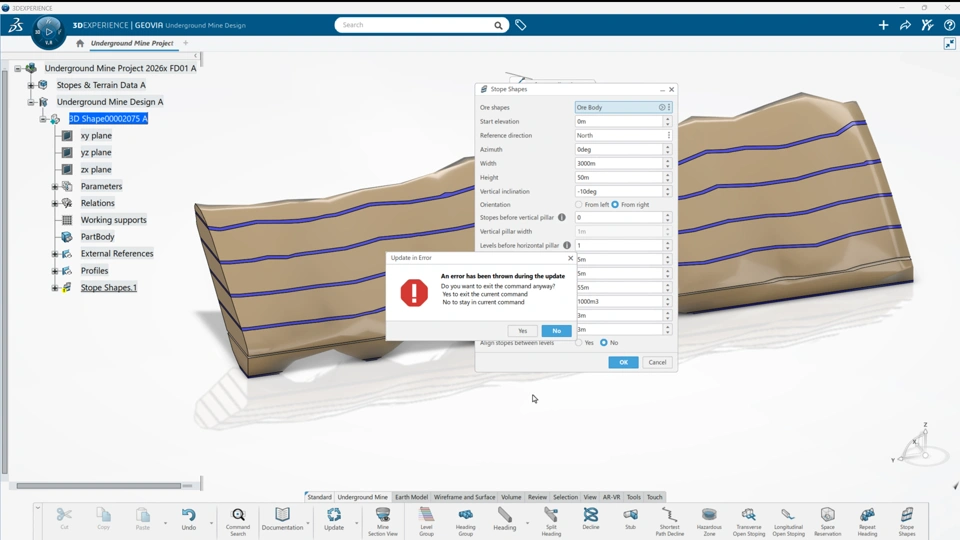Click Cancel in Stope Shapes dialog
This screenshot has width=960, height=540.
click(x=657, y=362)
